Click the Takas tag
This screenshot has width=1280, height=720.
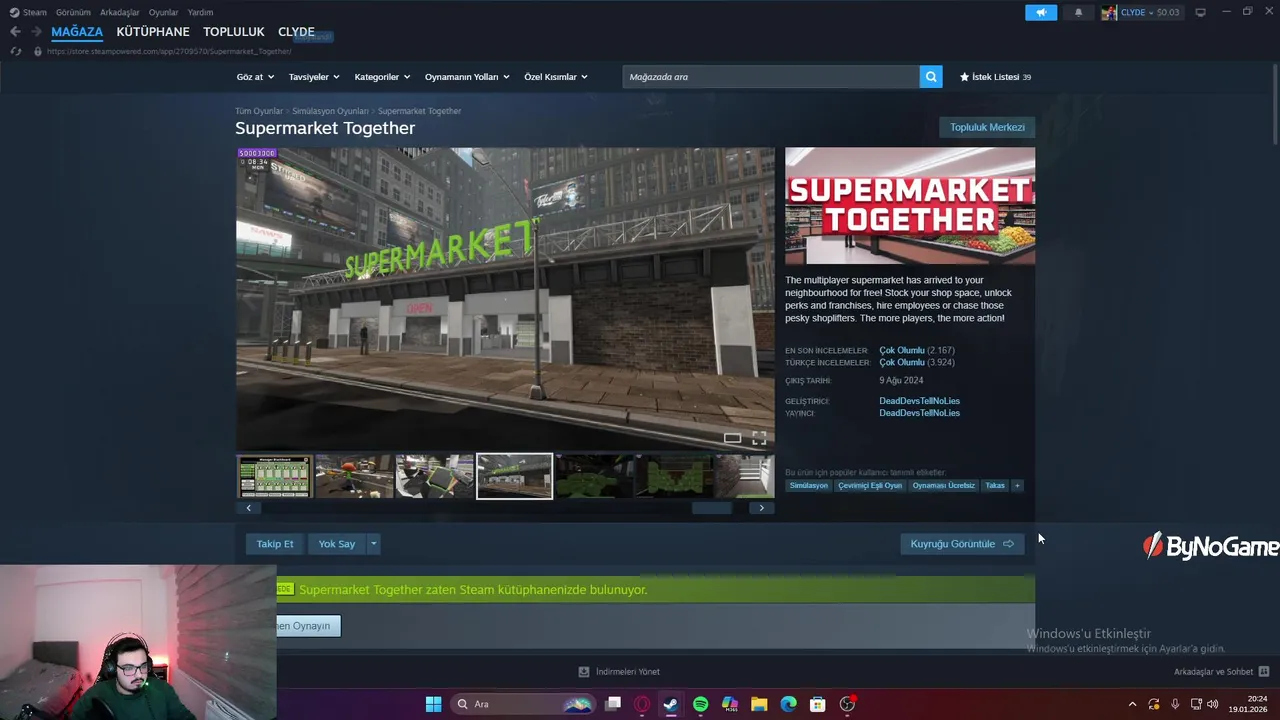[x=995, y=486]
